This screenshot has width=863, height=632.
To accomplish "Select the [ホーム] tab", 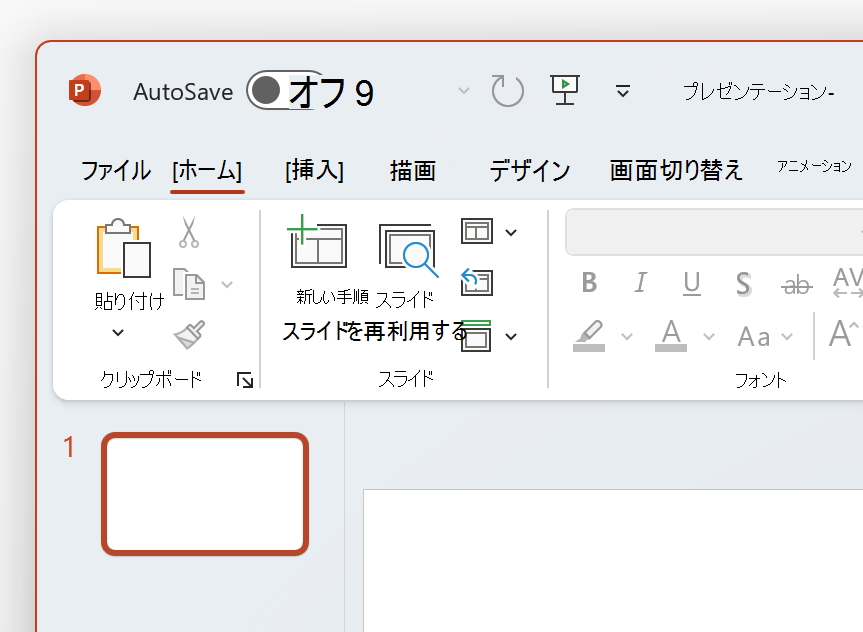I will pos(207,171).
